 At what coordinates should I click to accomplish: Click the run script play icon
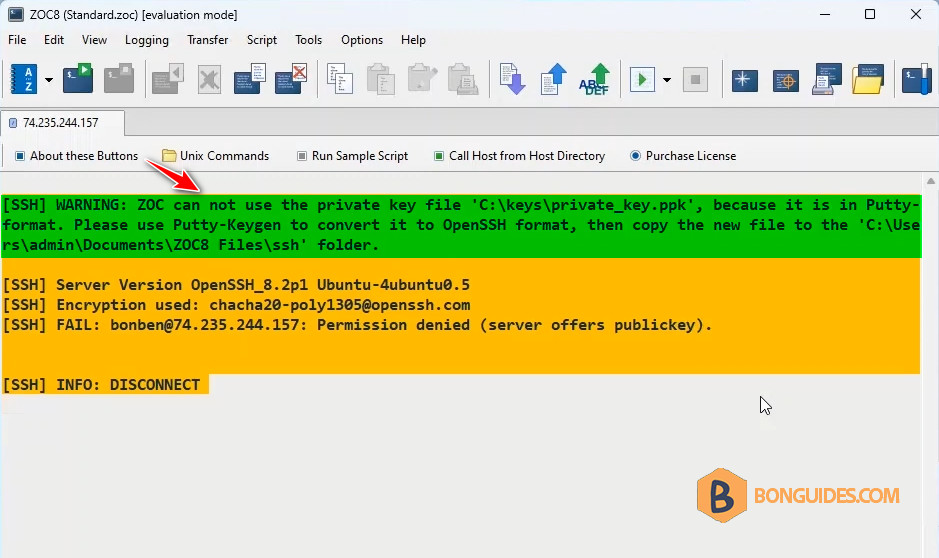tap(642, 79)
